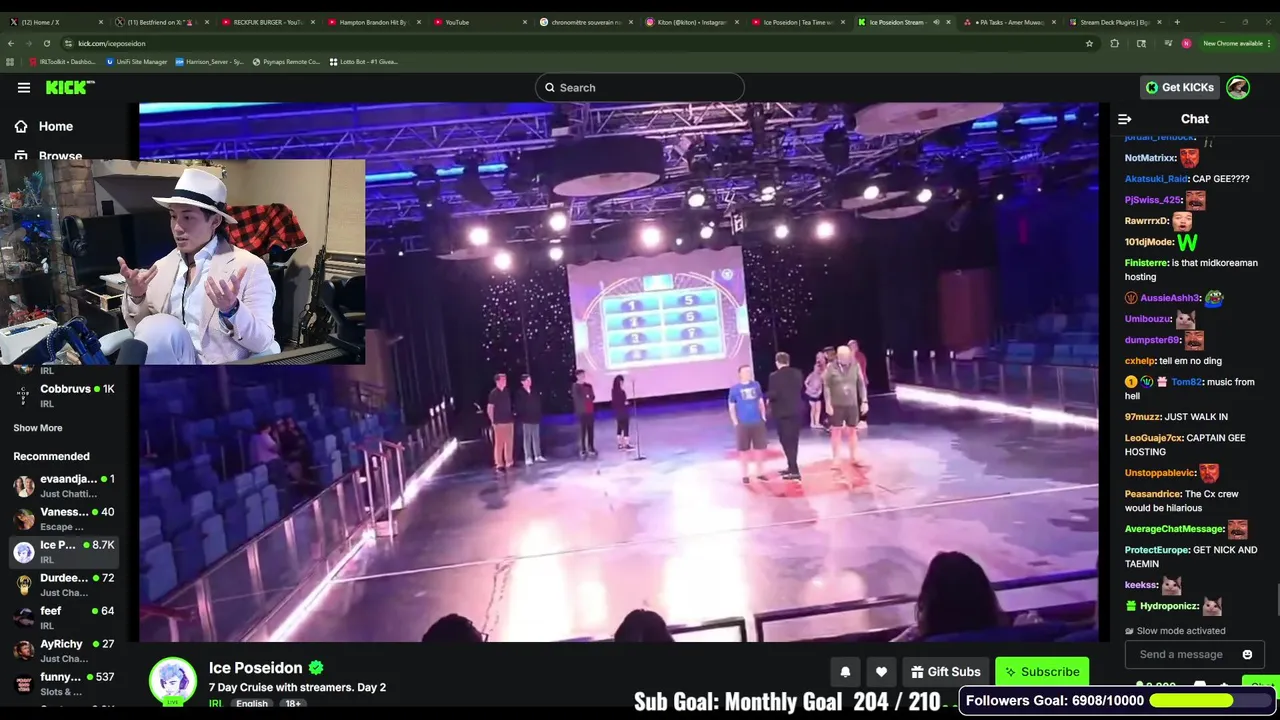This screenshot has width=1280, height=720.
Task: Click username Akatsuki_Raid in chat
Action: [x=1156, y=179]
